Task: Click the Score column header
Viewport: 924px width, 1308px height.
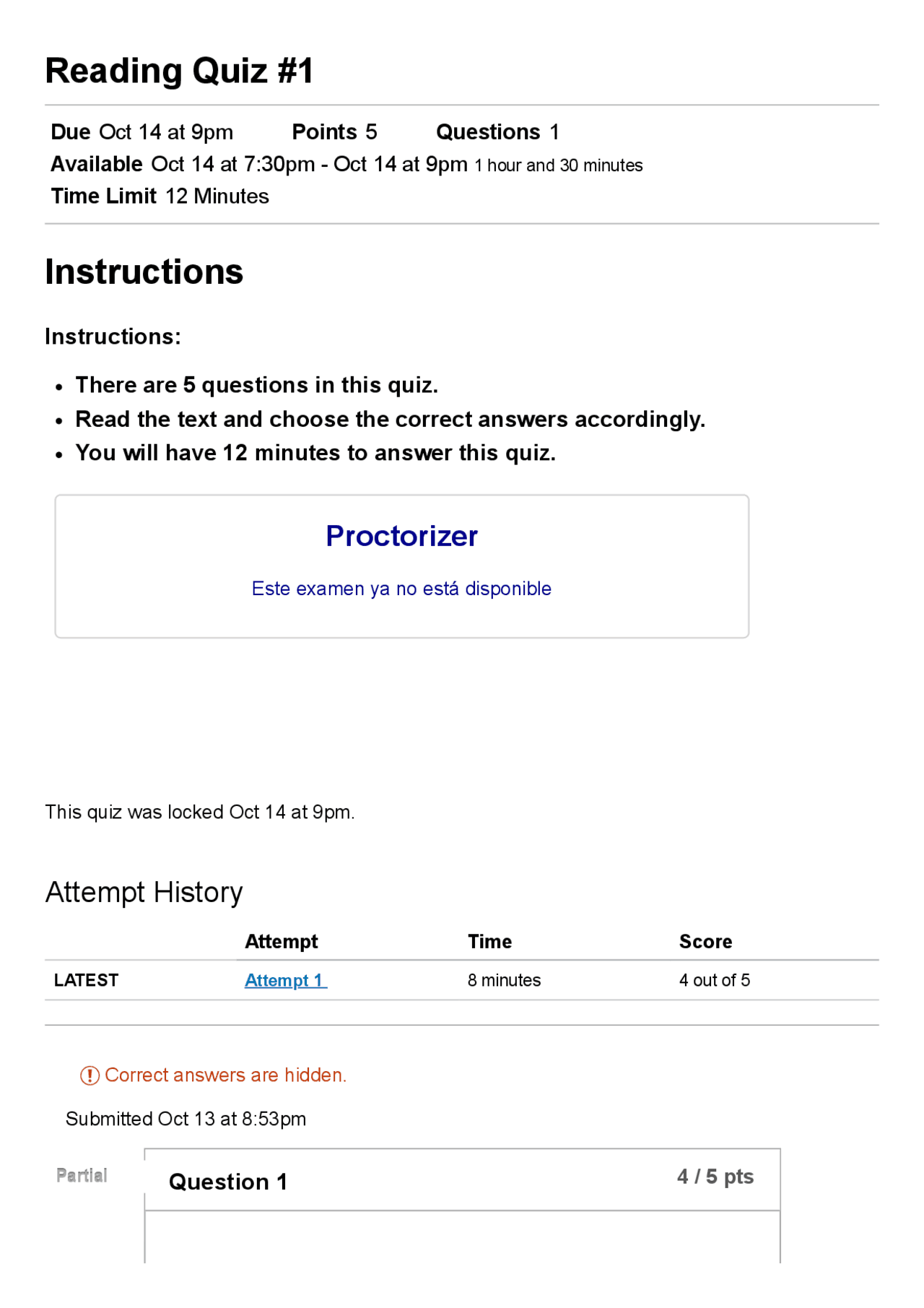Action: (x=705, y=941)
